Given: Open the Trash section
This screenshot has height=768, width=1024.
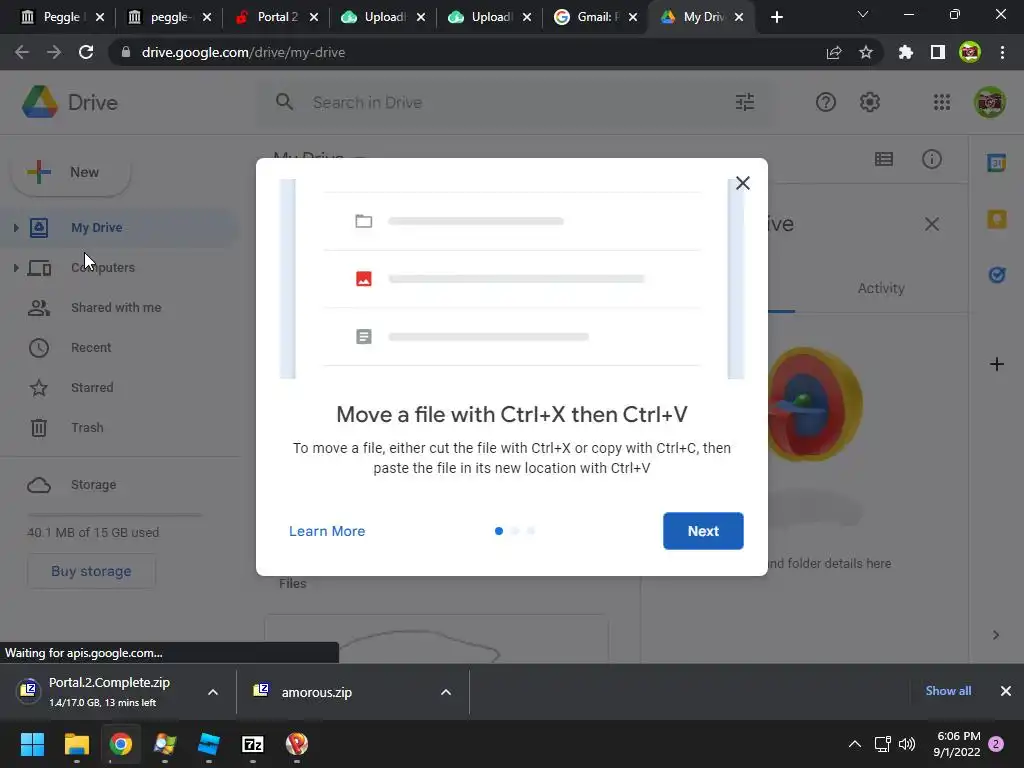Looking at the screenshot, I should coord(87,428).
